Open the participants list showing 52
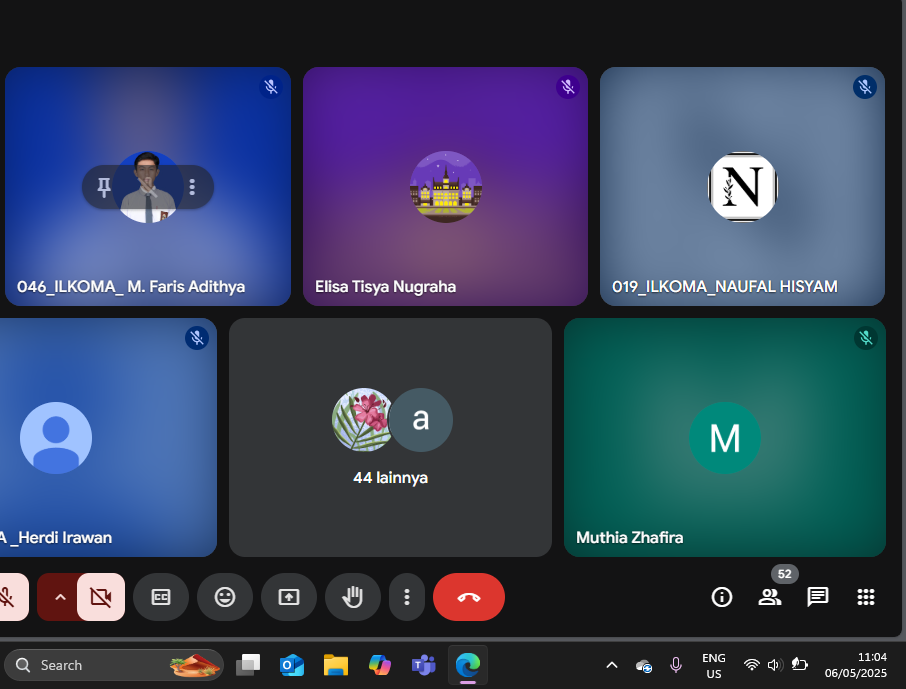 click(x=769, y=597)
